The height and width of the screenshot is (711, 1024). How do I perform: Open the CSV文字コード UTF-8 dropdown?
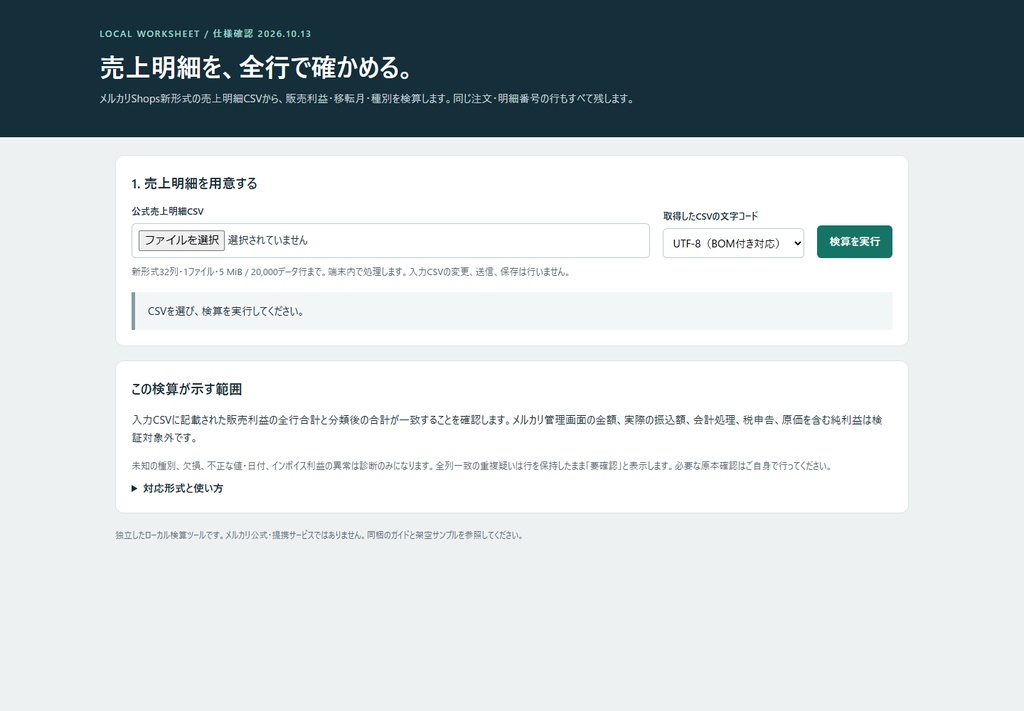(x=733, y=243)
